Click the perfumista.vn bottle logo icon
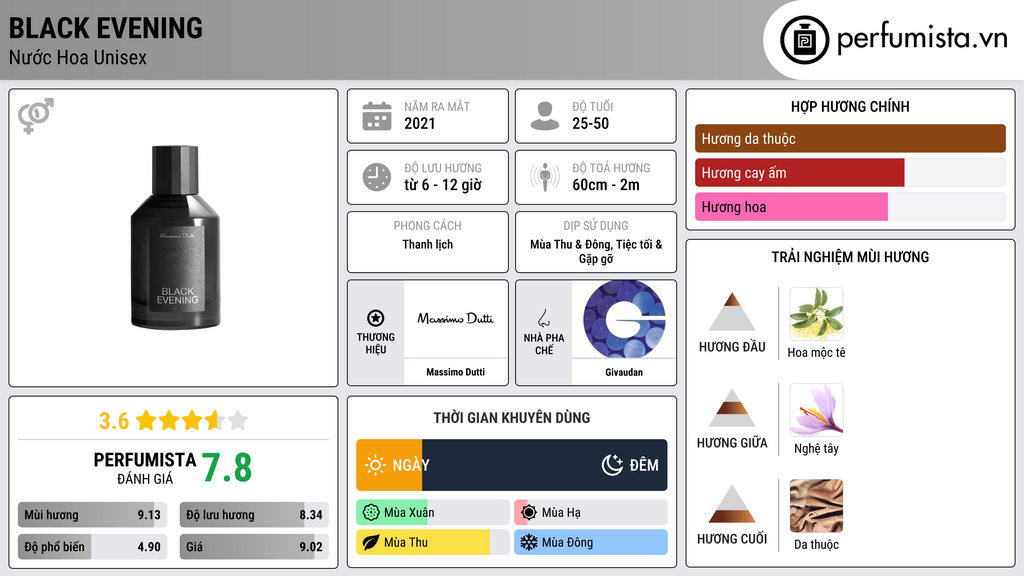Image resolution: width=1024 pixels, height=576 pixels. click(805, 40)
